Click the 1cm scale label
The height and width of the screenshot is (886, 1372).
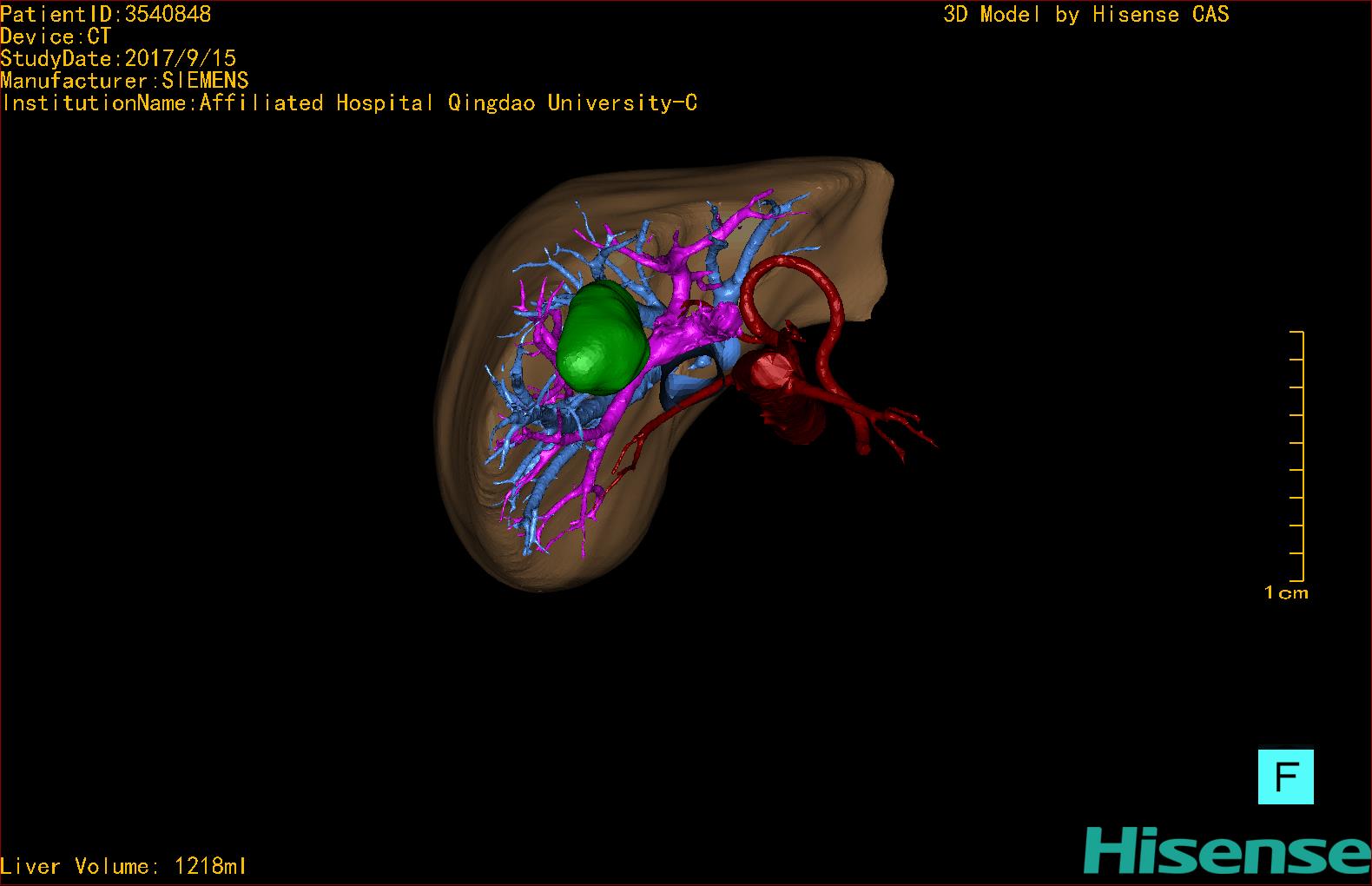pyautogui.click(x=1286, y=593)
